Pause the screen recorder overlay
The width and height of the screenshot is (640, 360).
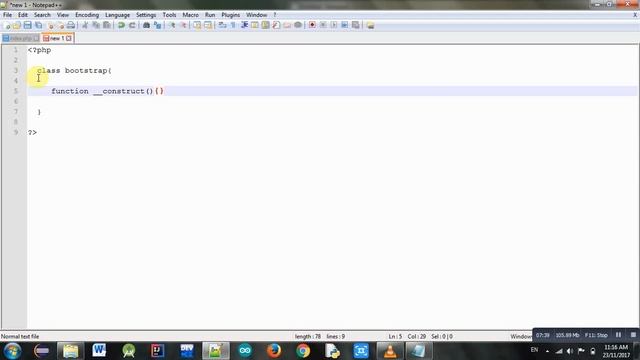[x=618, y=335]
